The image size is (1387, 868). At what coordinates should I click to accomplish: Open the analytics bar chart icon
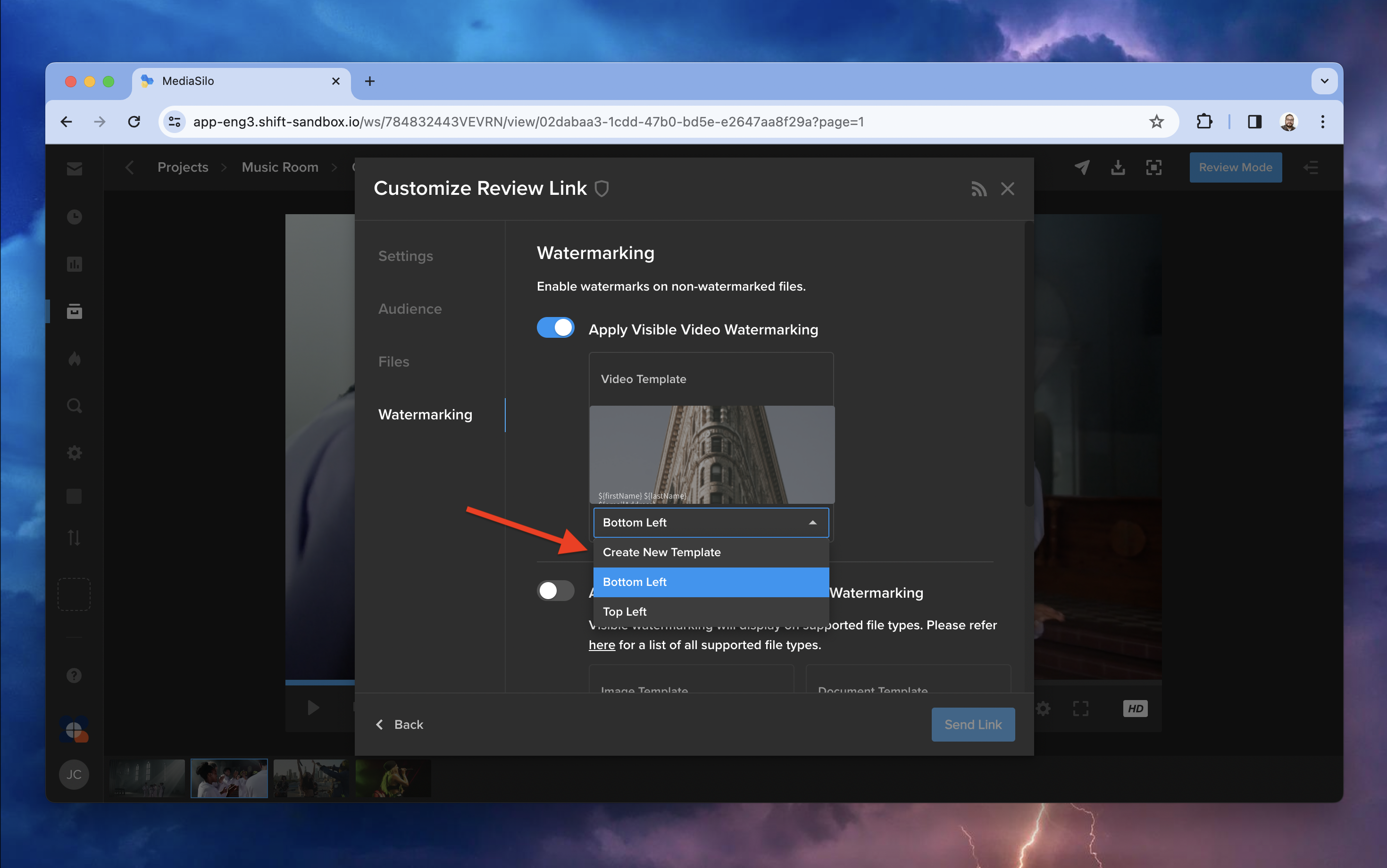[x=74, y=264]
